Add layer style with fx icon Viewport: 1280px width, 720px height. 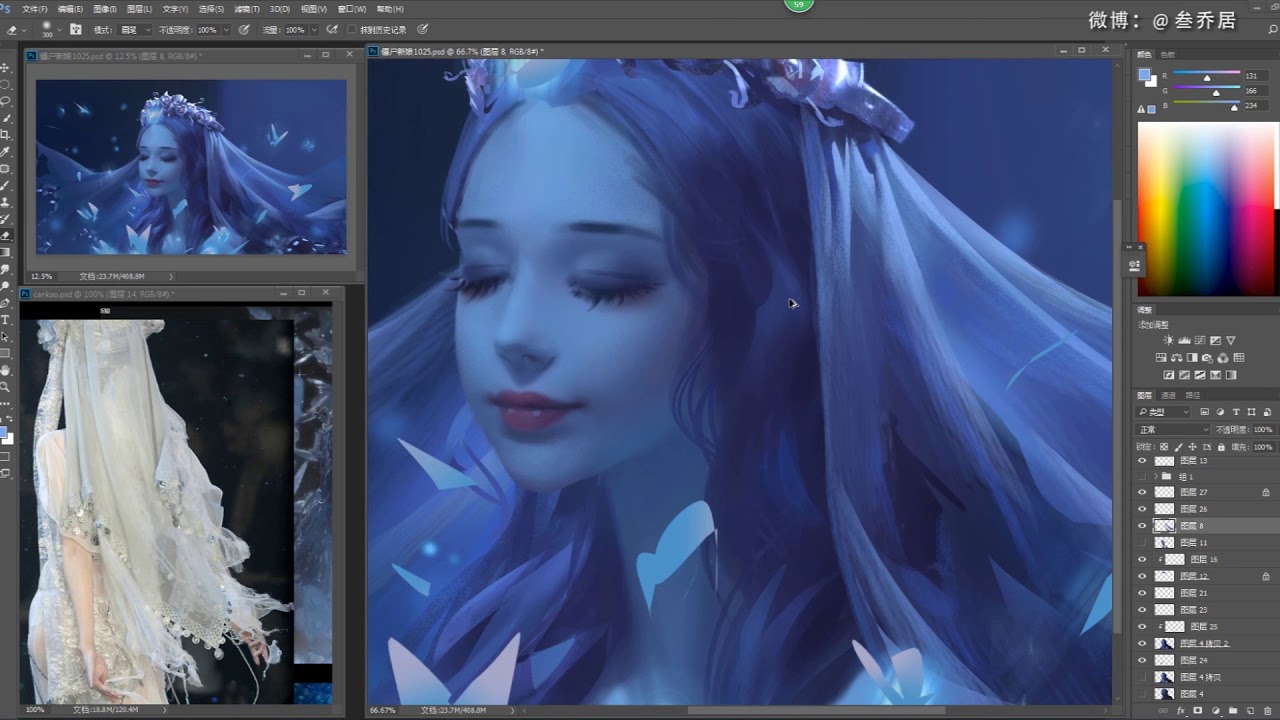[1181, 711]
